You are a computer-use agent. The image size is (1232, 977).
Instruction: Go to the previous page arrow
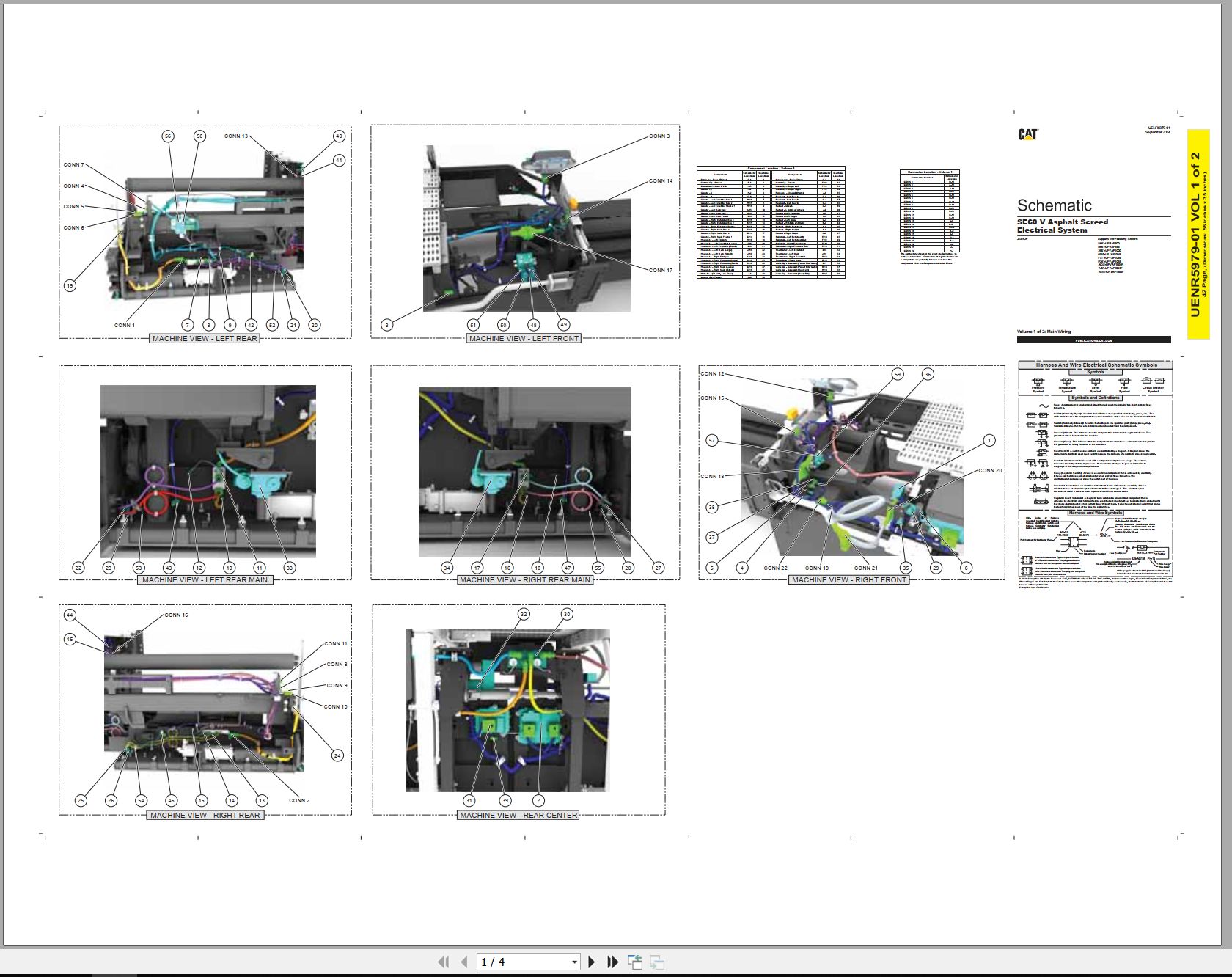463,962
